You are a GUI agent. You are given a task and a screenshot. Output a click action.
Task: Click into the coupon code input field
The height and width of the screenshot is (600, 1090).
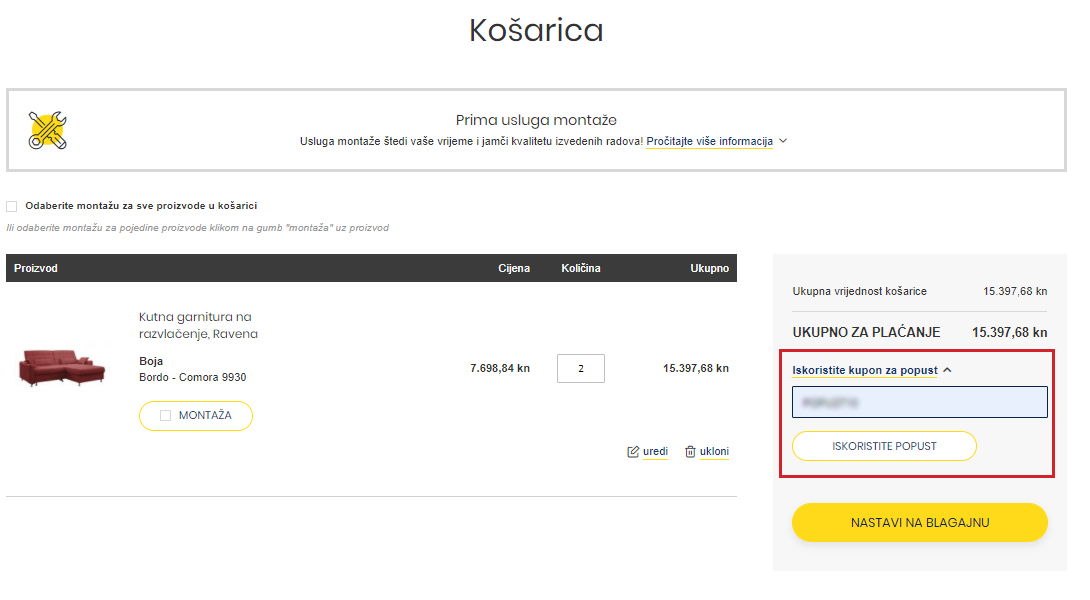click(919, 402)
